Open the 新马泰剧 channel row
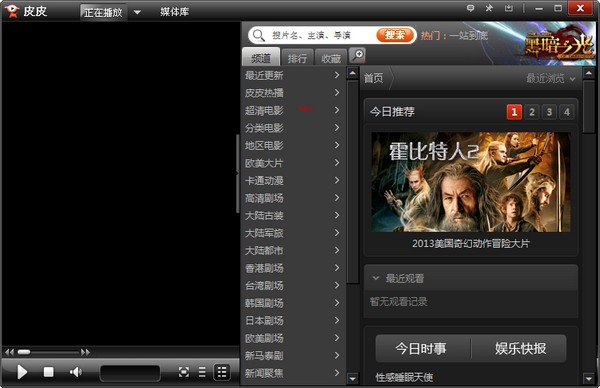The width and height of the screenshot is (600, 388). tap(293, 356)
